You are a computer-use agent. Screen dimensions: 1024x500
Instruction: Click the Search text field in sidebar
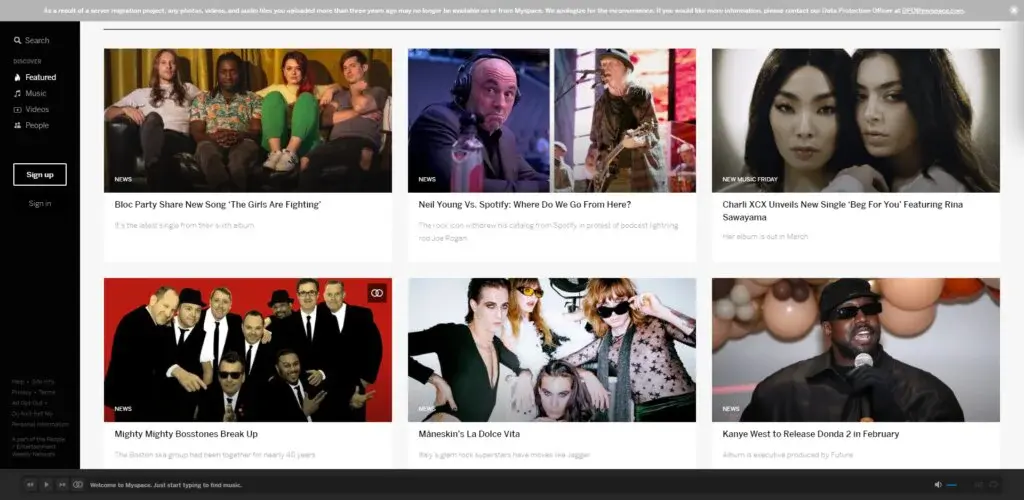pos(37,40)
